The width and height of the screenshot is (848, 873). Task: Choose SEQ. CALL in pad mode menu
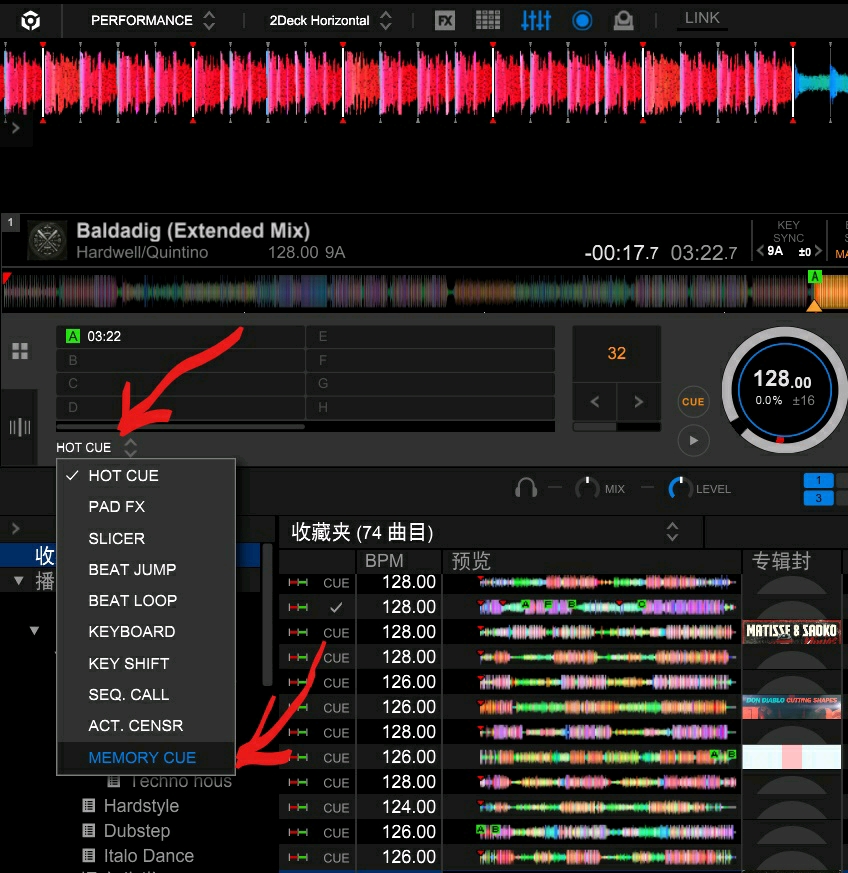(146, 695)
